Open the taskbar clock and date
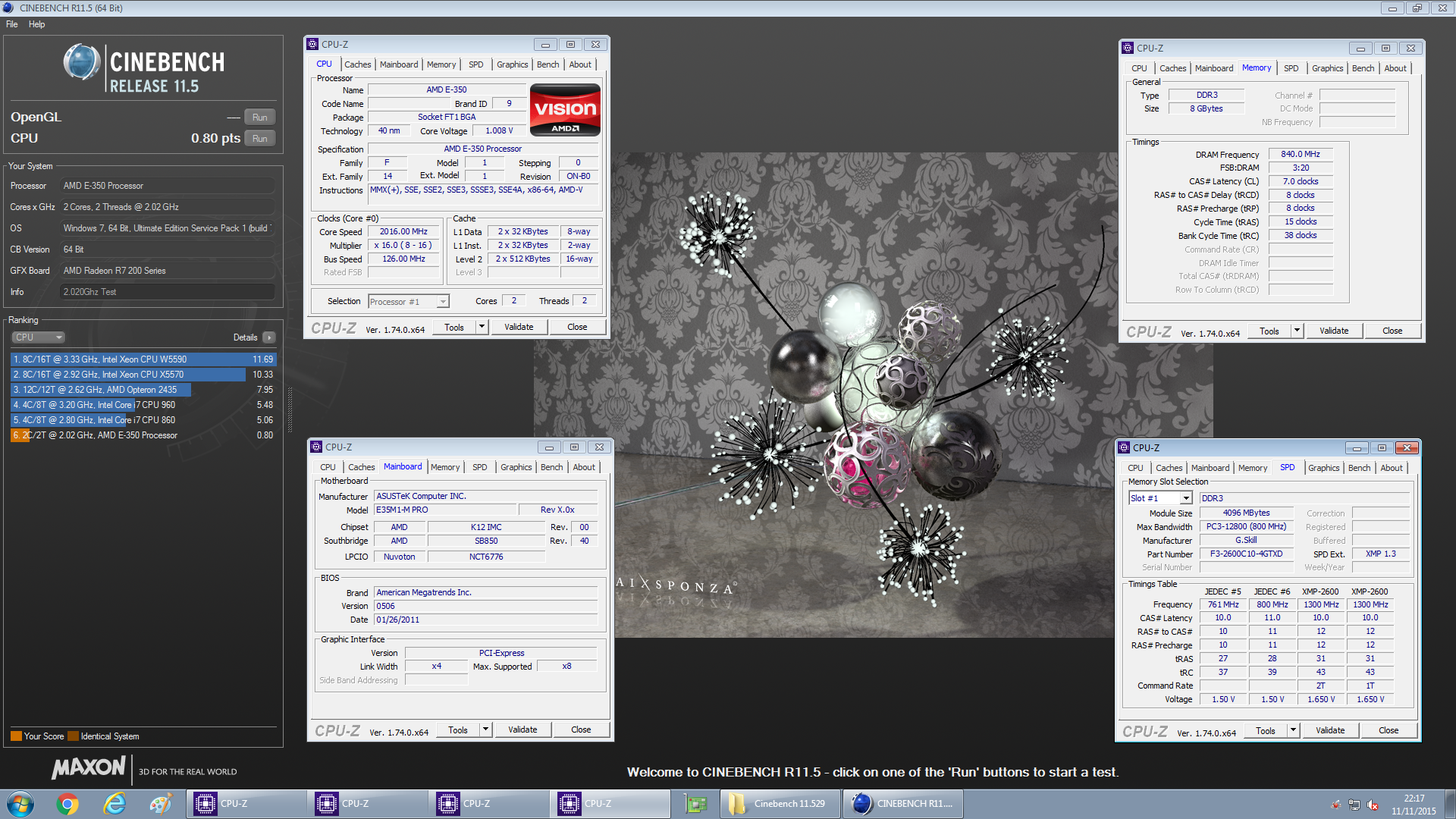 click(x=1414, y=805)
